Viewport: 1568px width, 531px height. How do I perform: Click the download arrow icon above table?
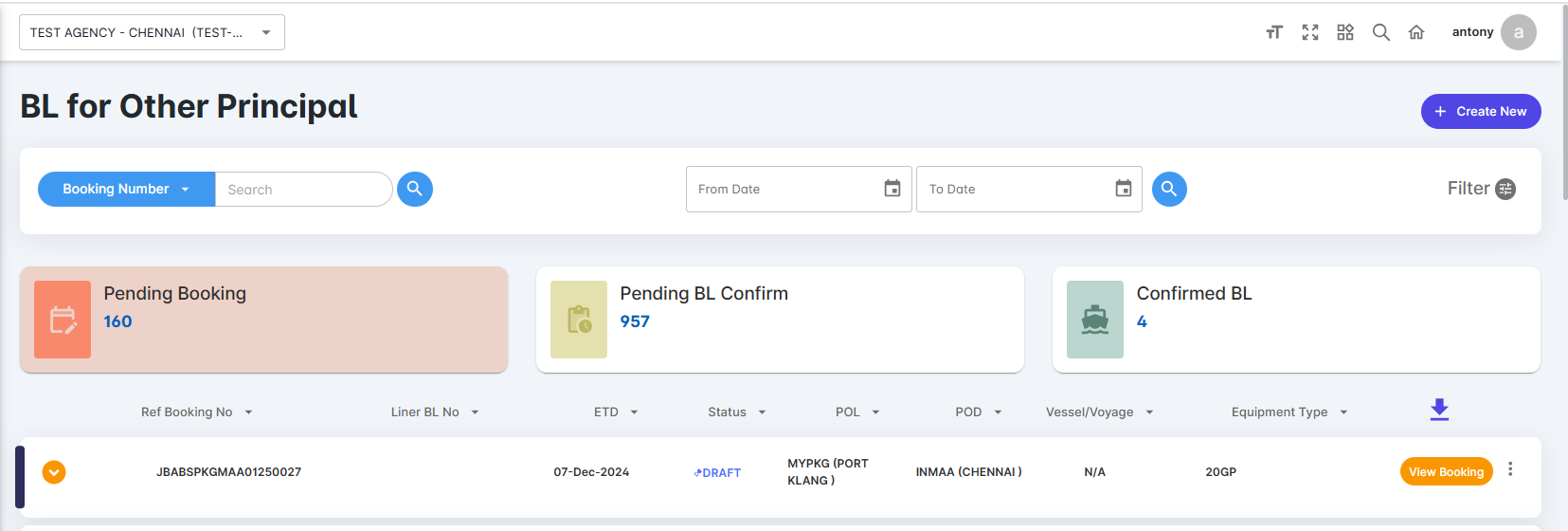tap(1439, 410)
